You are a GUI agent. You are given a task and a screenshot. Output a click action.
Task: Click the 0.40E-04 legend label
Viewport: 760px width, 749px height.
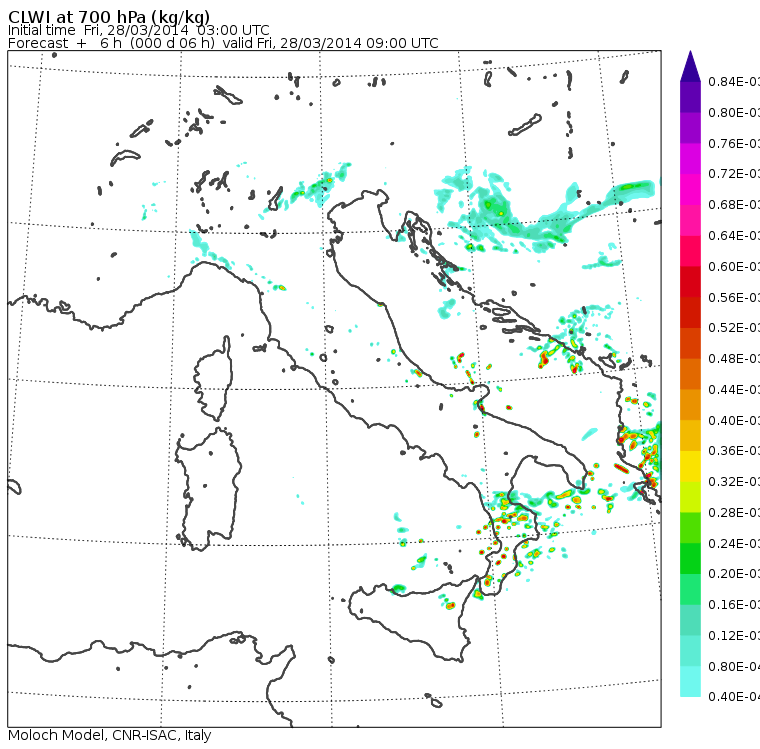734,697
